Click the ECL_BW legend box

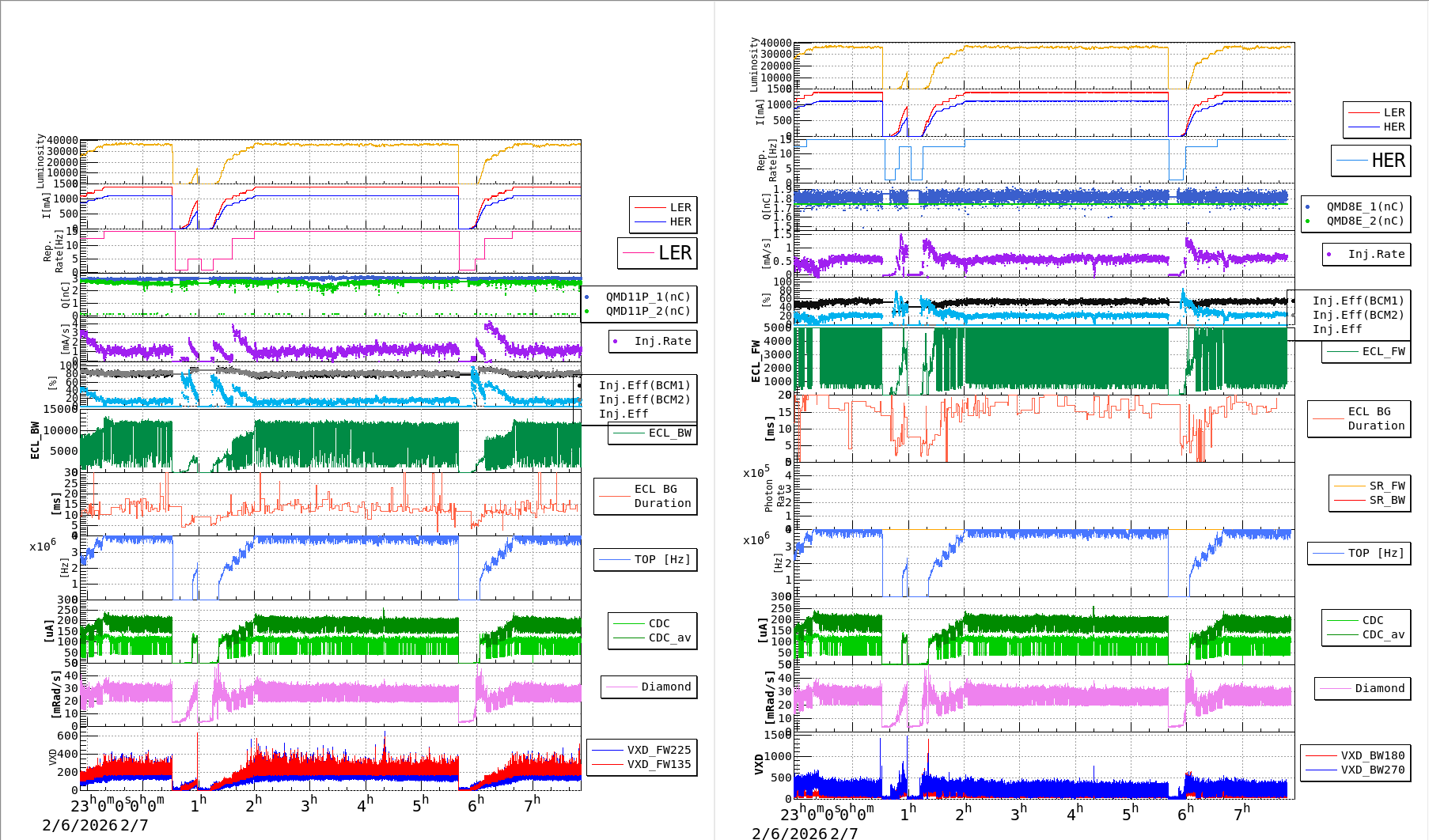coord(652,433)
